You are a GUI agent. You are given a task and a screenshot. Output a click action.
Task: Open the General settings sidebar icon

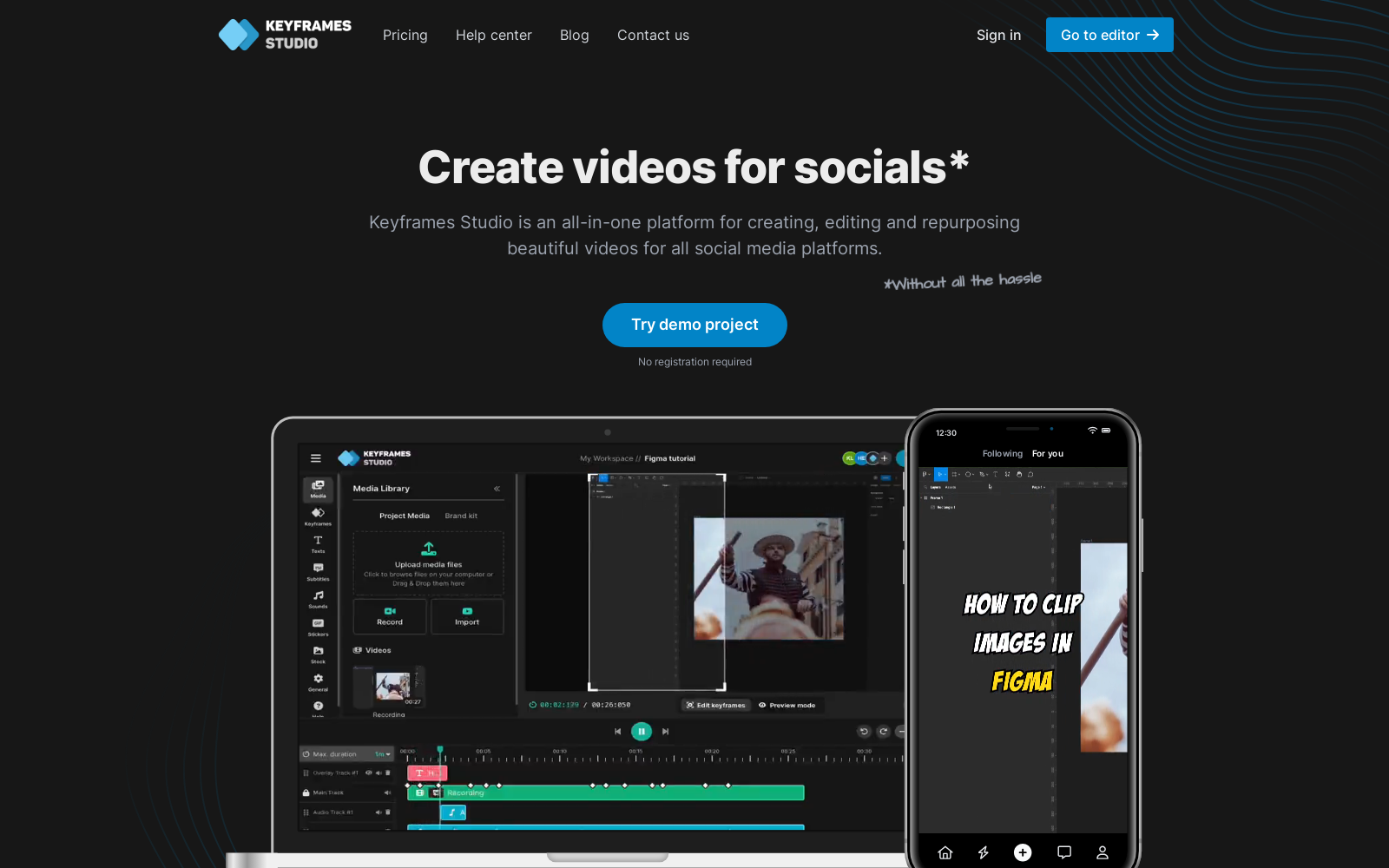pos(318,682)
